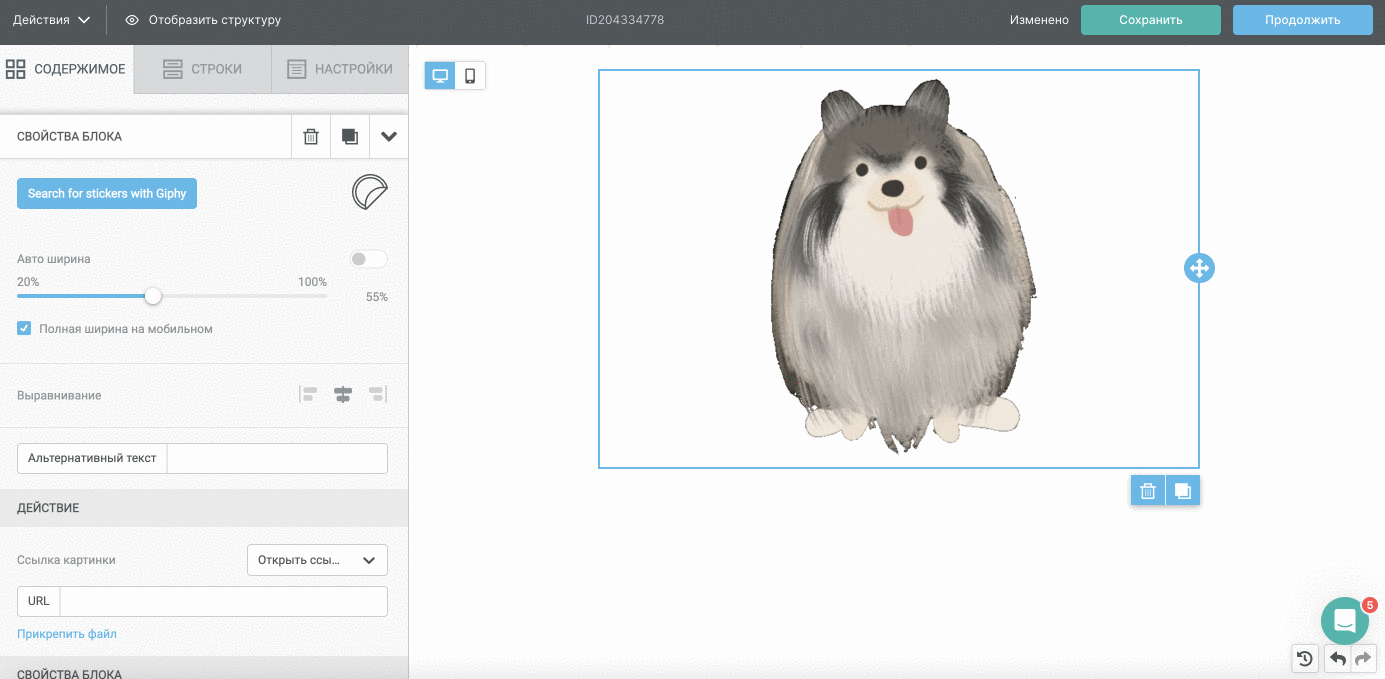This screenshot has width=1385, height=679.
Task: Align image to the right
Action: point(377,395)
